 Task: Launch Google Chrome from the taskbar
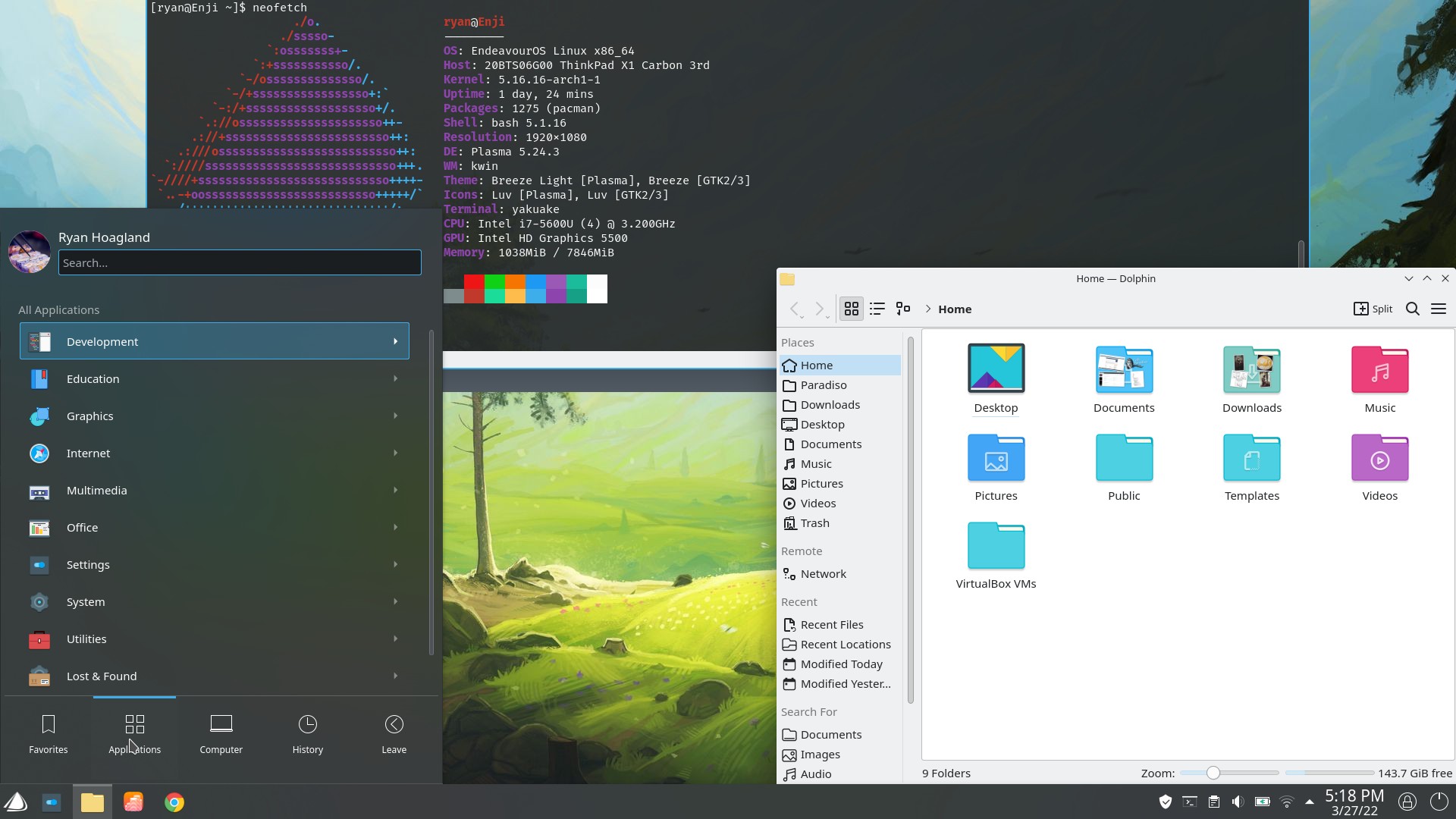(x=174, y=802)
